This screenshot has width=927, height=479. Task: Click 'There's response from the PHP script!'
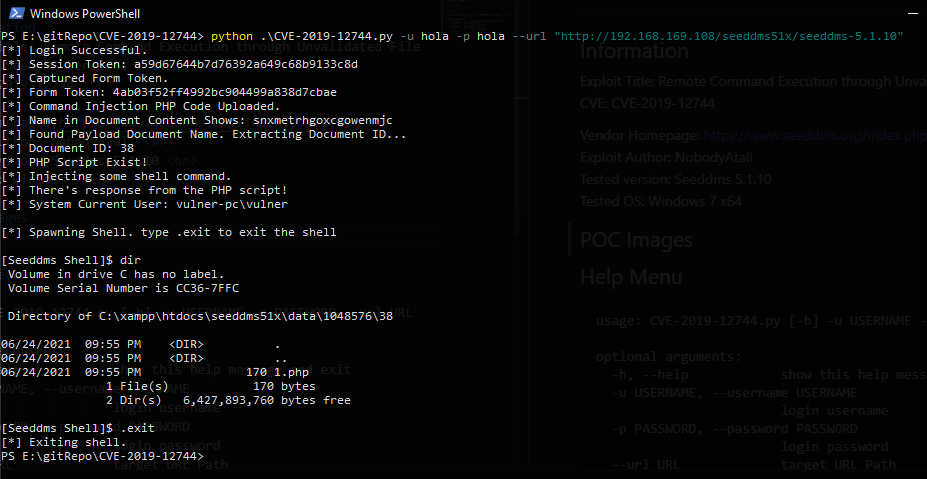(x=144, y=190)
